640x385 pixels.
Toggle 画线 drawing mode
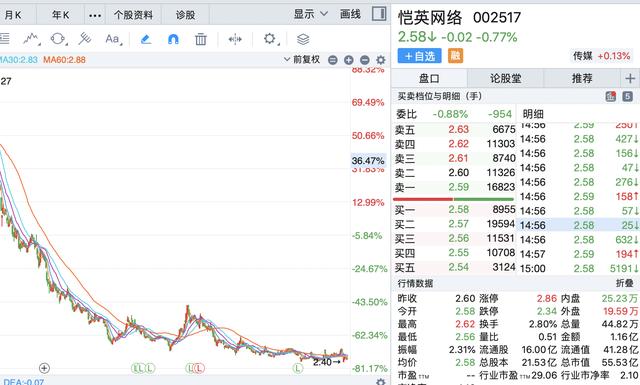pos(350,14)
